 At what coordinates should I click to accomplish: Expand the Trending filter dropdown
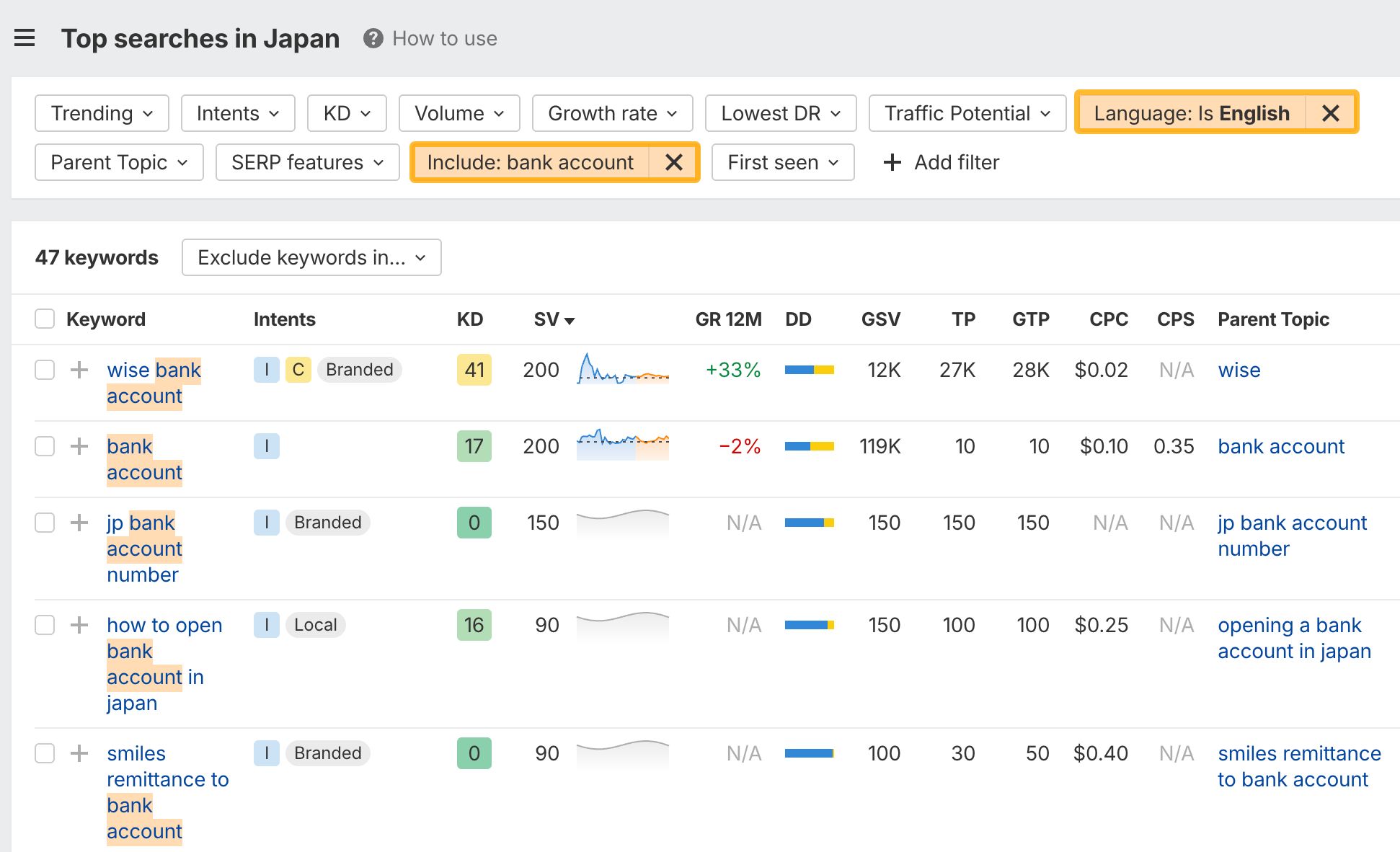pos(102,113)
